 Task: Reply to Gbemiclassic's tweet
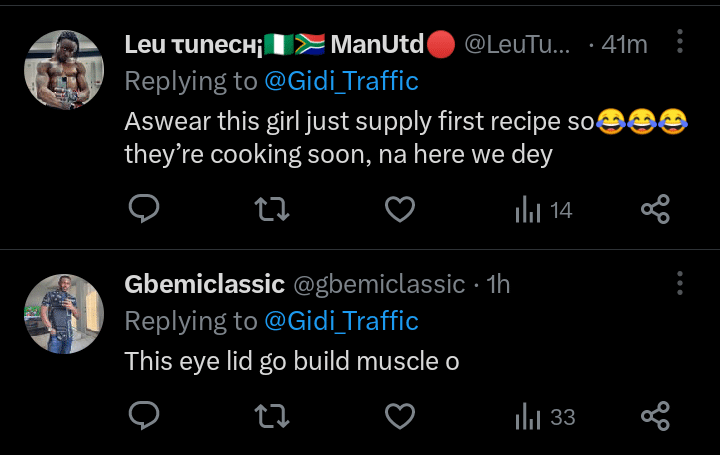pyautogui.click(x=145, y=416)
